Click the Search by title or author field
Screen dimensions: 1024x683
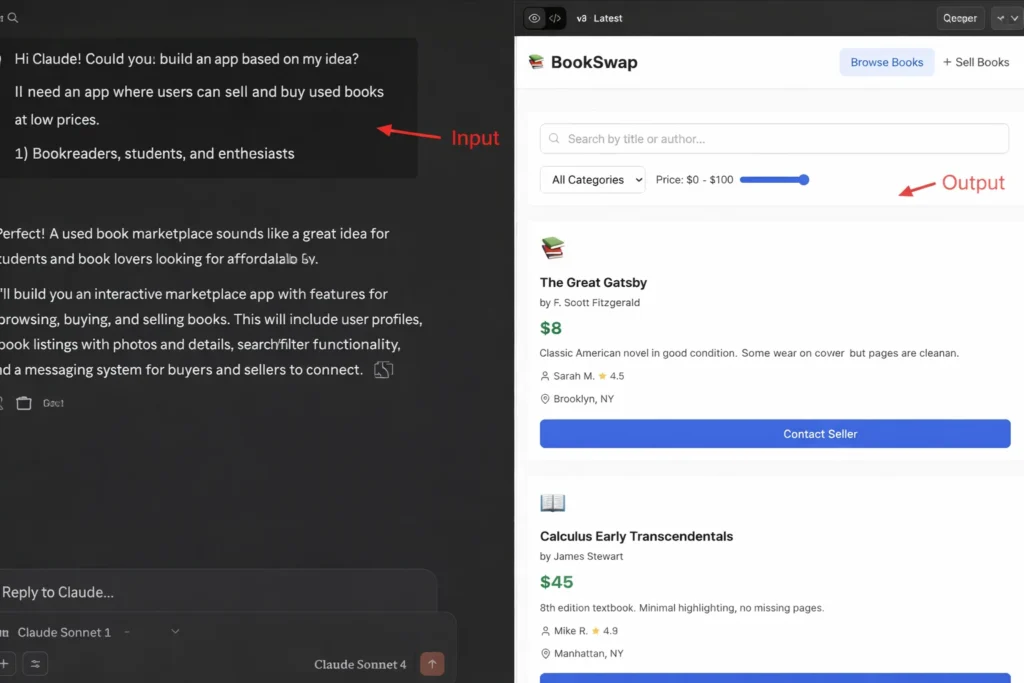[774, 139]
